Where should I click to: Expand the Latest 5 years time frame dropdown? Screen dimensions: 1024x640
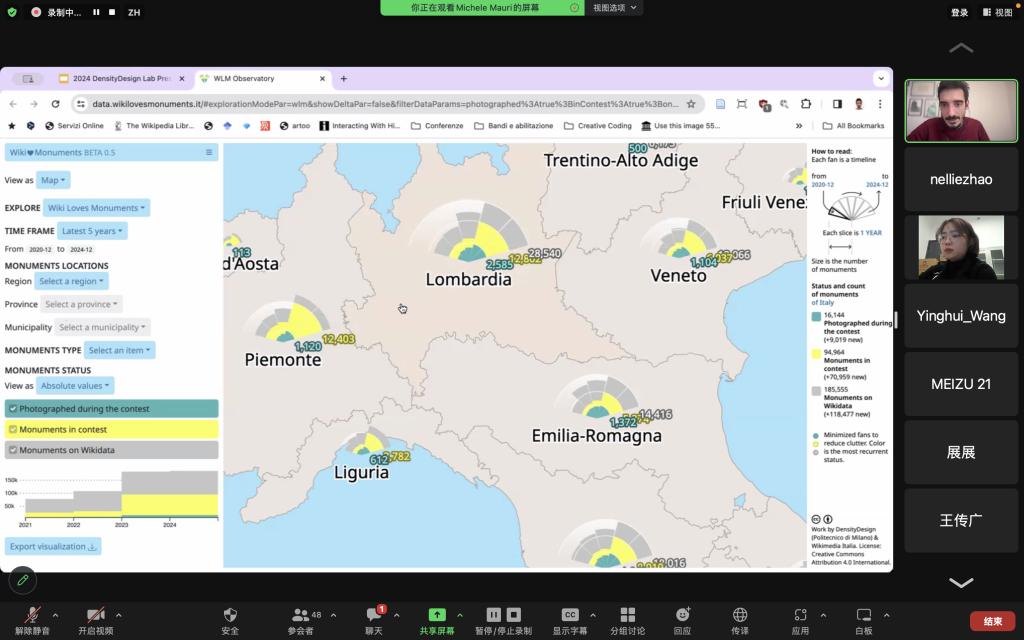92,231
